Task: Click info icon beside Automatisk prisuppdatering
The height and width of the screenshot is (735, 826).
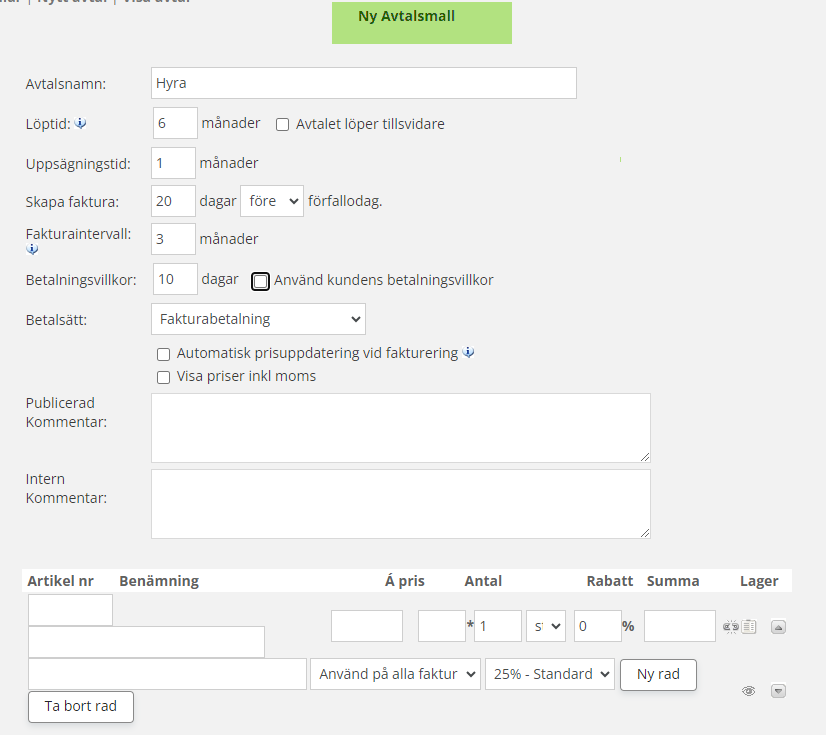Action: [x=469, y=353]
